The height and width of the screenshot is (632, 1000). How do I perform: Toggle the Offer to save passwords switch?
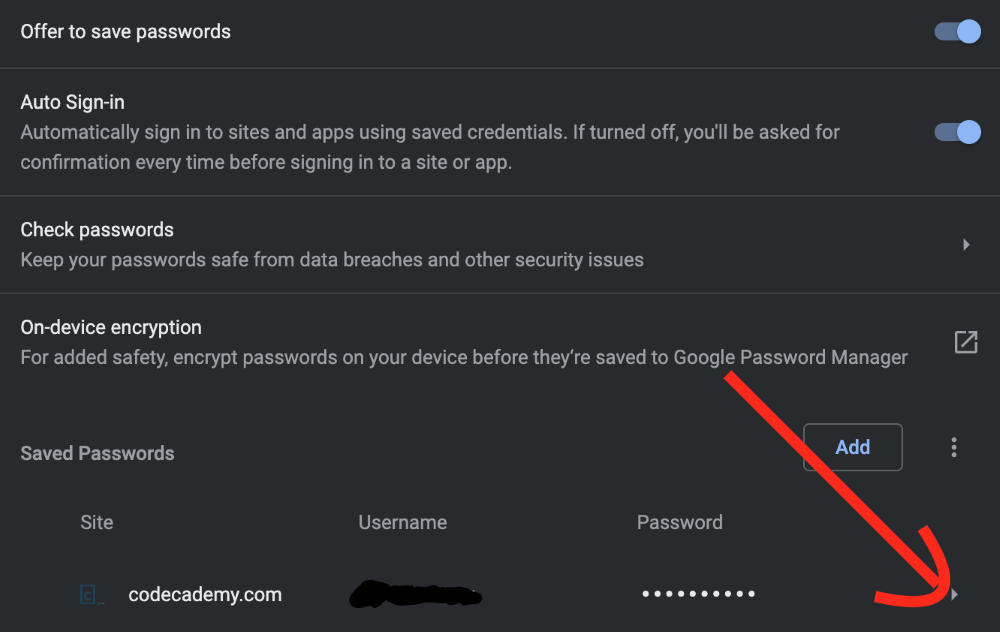pos(957,32)
